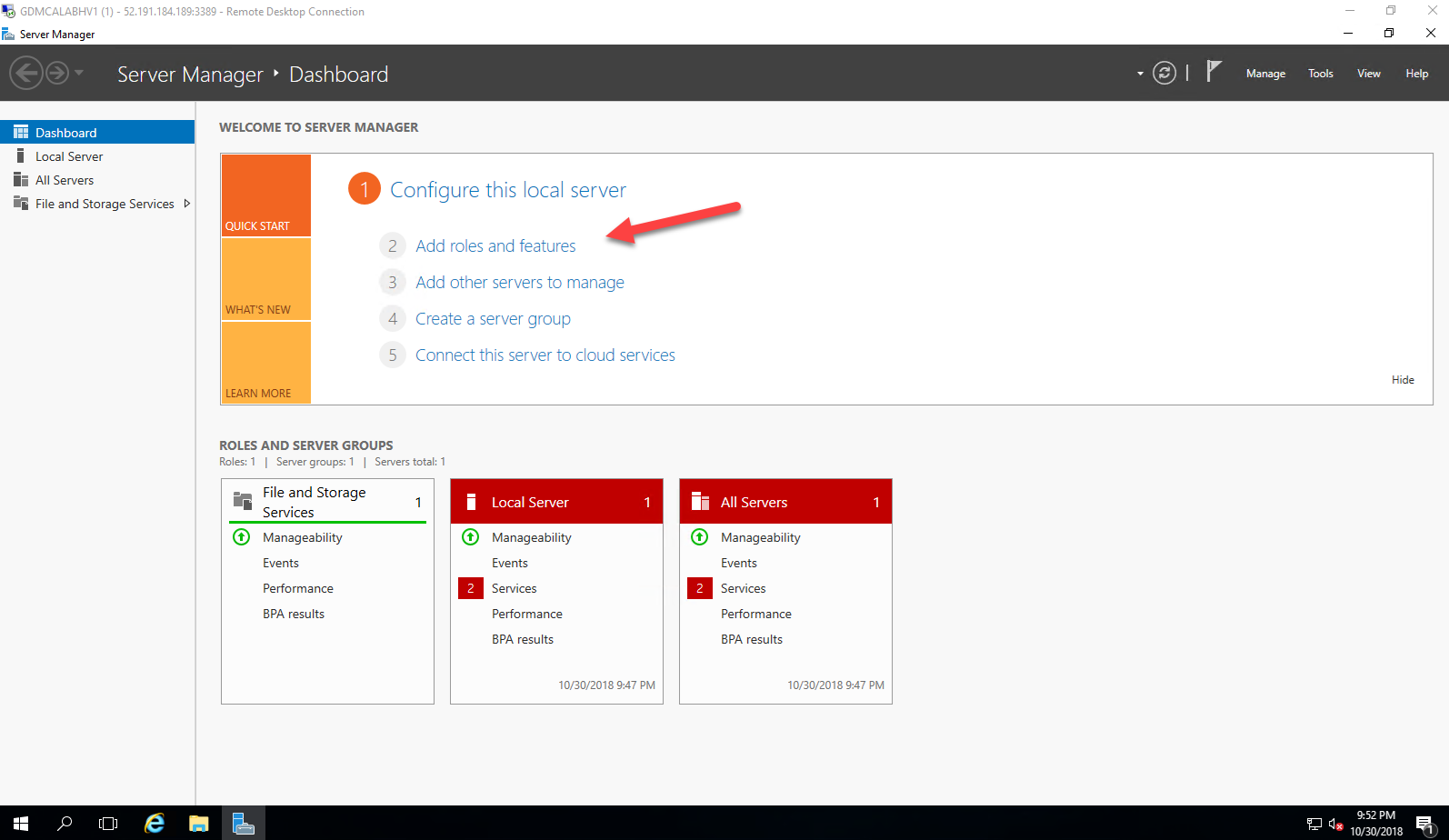
Task: Click the All Servers sidebar icon
Action: coord(21,179)
